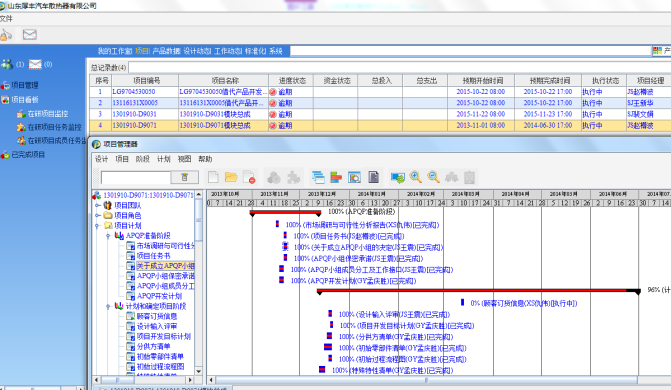The image size is (671, 390).
Task: Click the online users icon showing (1)
Action: (7, 64)
